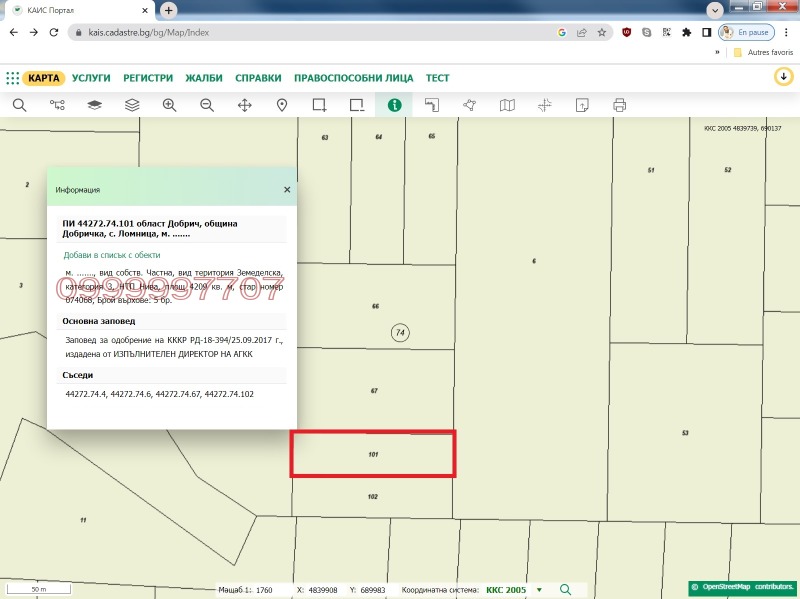Image resolution: width=800 pixels, height=599 pixels.
Task: Click the search magnifier tool in toolbar
Action: [x=19, y=105]
